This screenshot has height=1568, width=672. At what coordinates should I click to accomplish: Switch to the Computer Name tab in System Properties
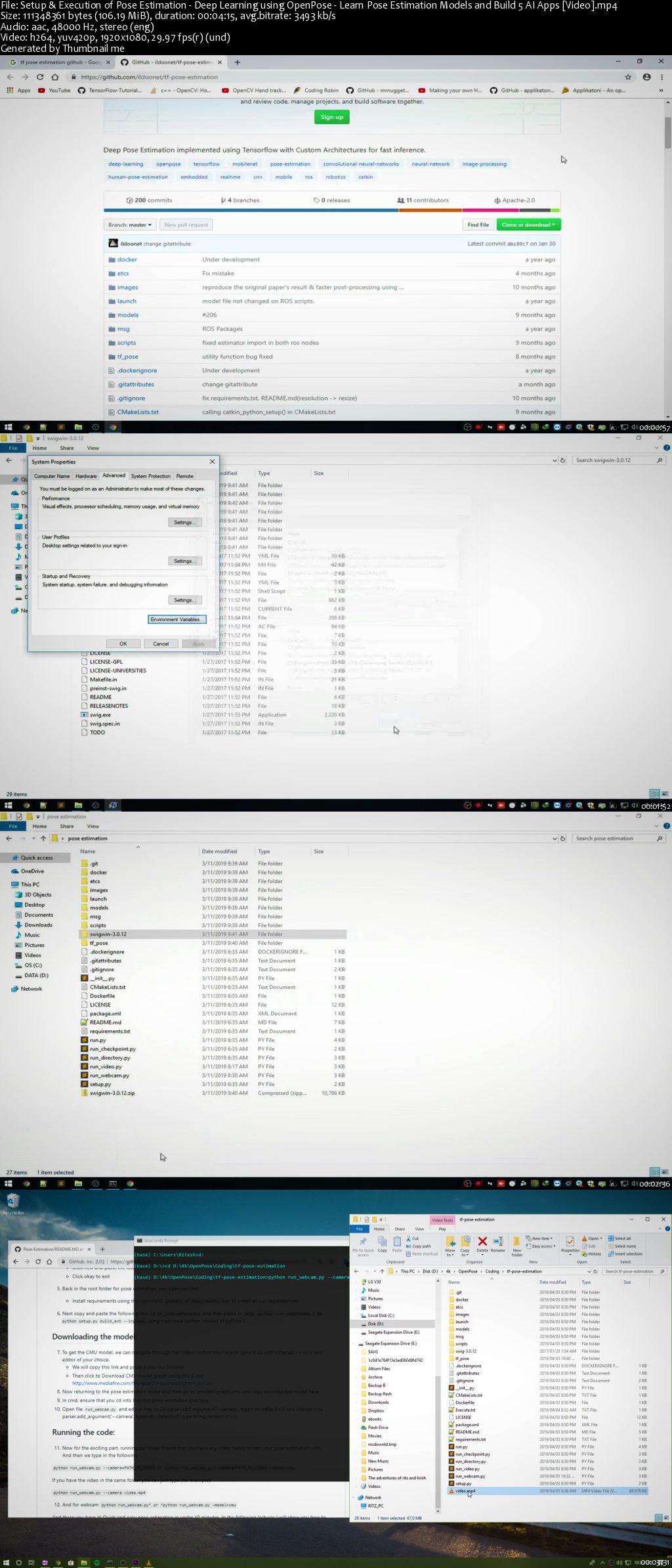[52, 476]
